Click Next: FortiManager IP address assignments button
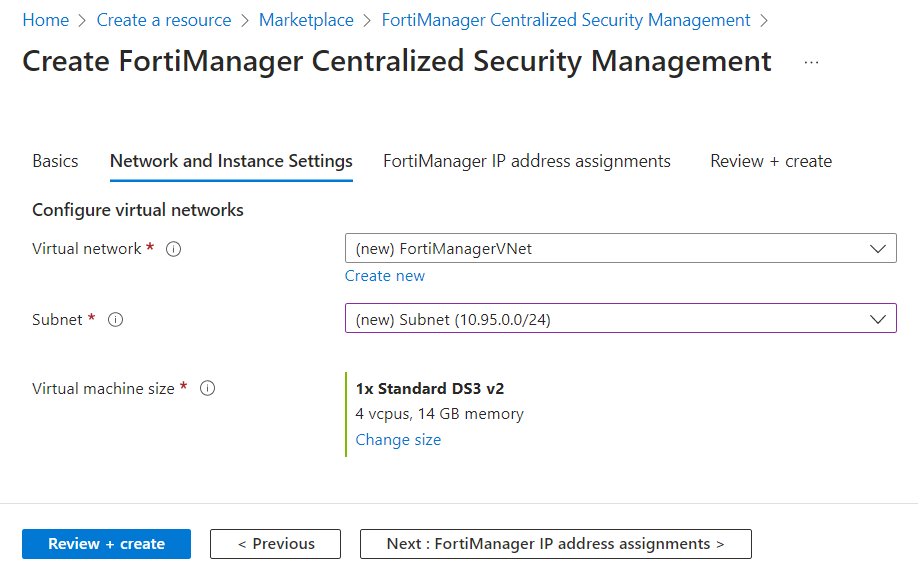The image size is (918, 581). (x=555, y=544)
